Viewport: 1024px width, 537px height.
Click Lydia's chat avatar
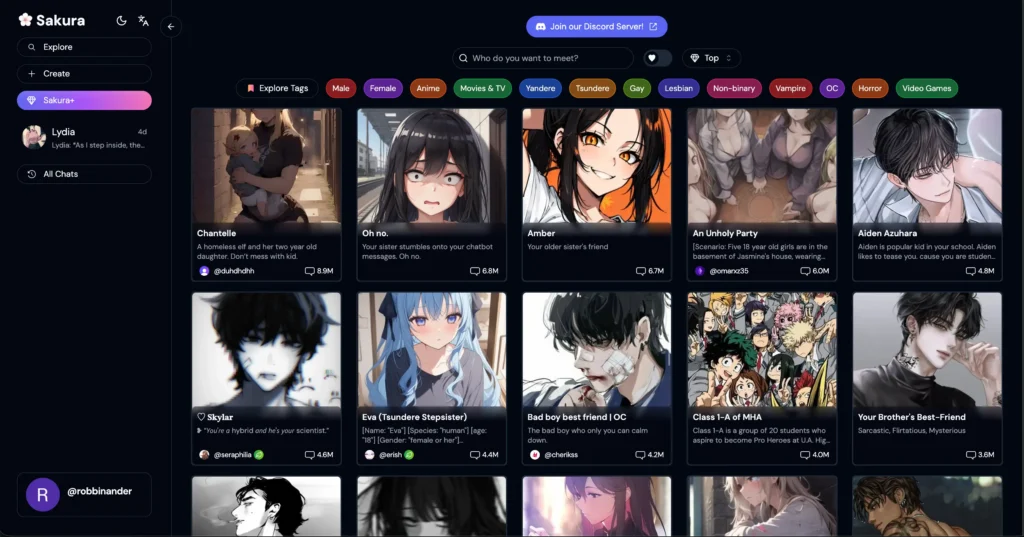33,137
